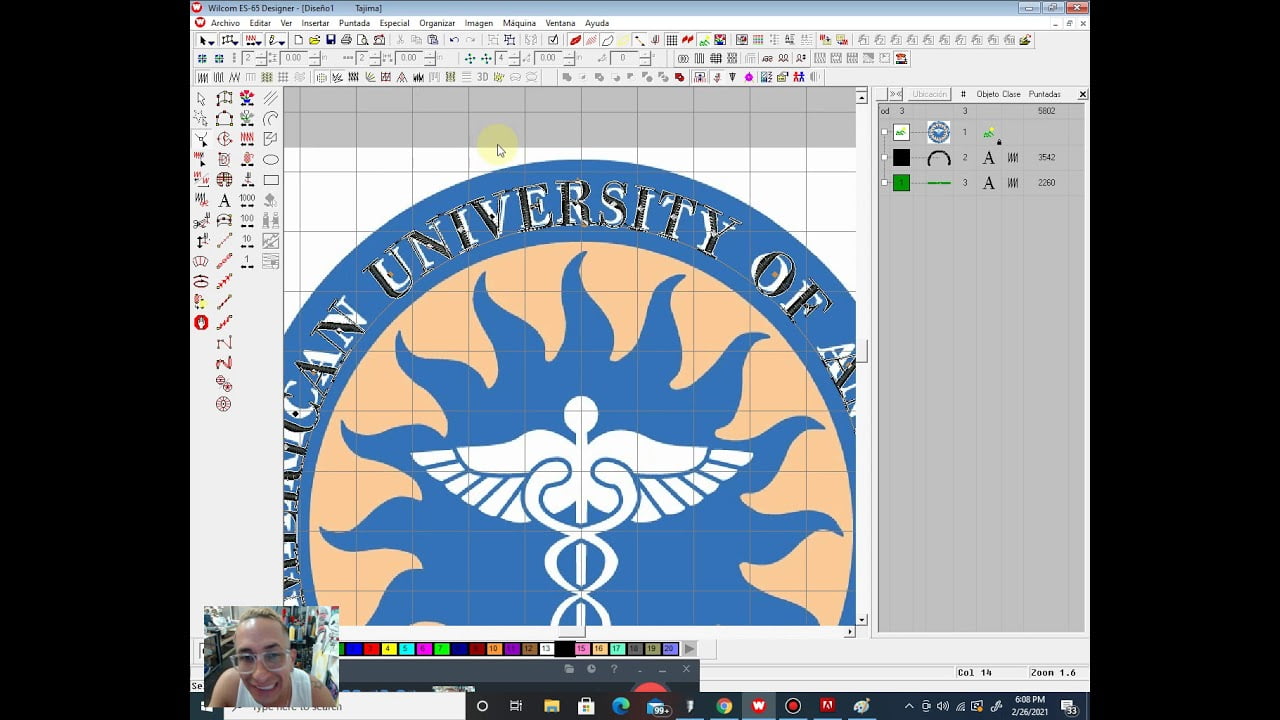Select yellow color swatch 4 in palette
Image resolution: width=1280 pixels, height=720 pixels.
[388, 649]
